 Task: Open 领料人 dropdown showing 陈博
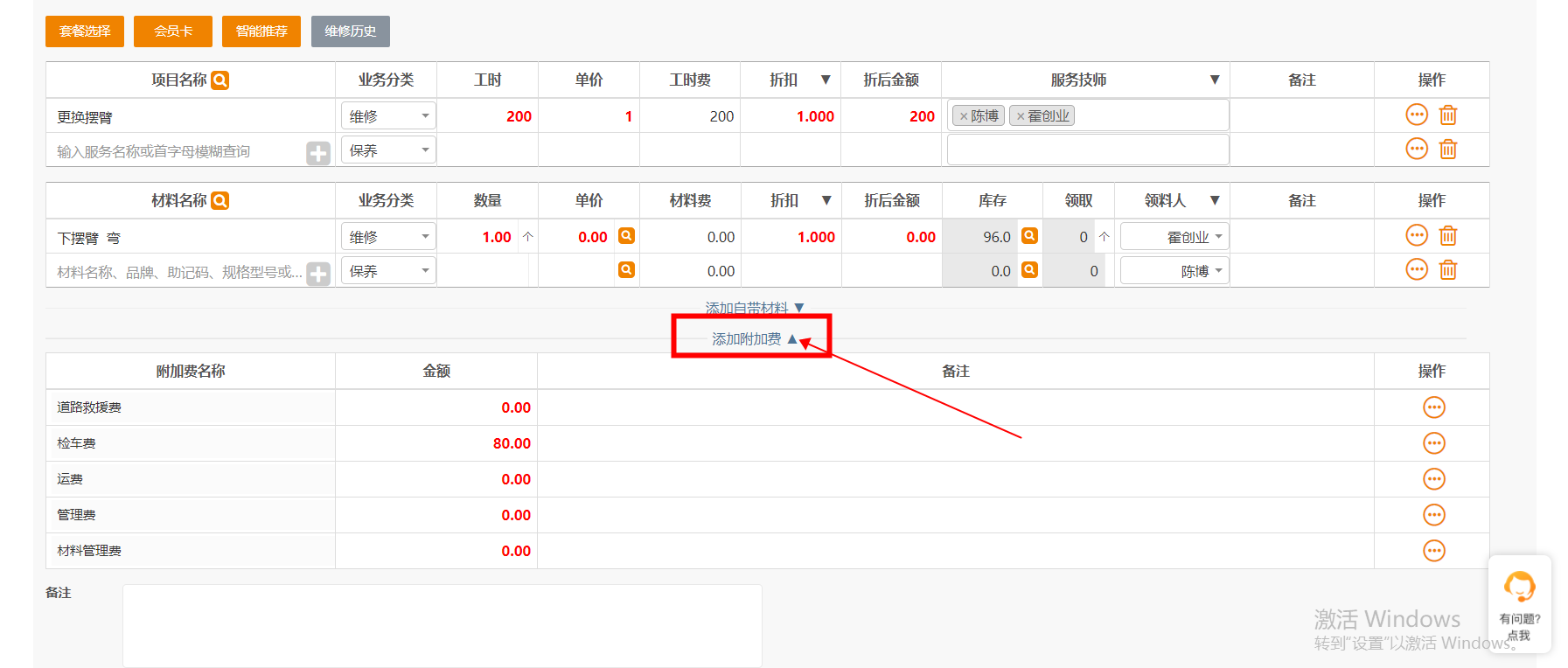tap(1174, 270)
